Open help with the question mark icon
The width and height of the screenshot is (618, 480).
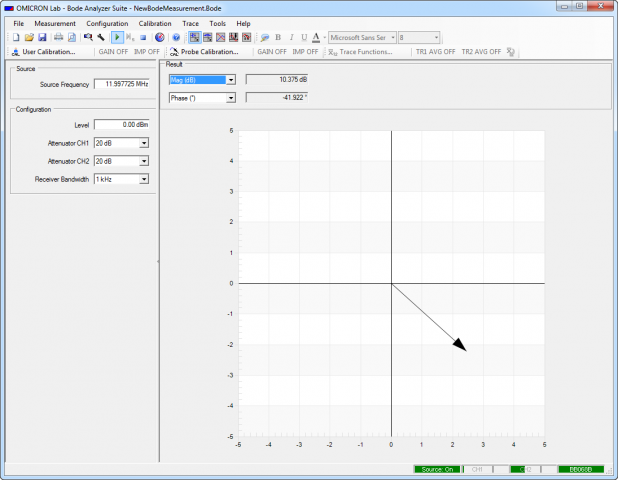[176, 37]
